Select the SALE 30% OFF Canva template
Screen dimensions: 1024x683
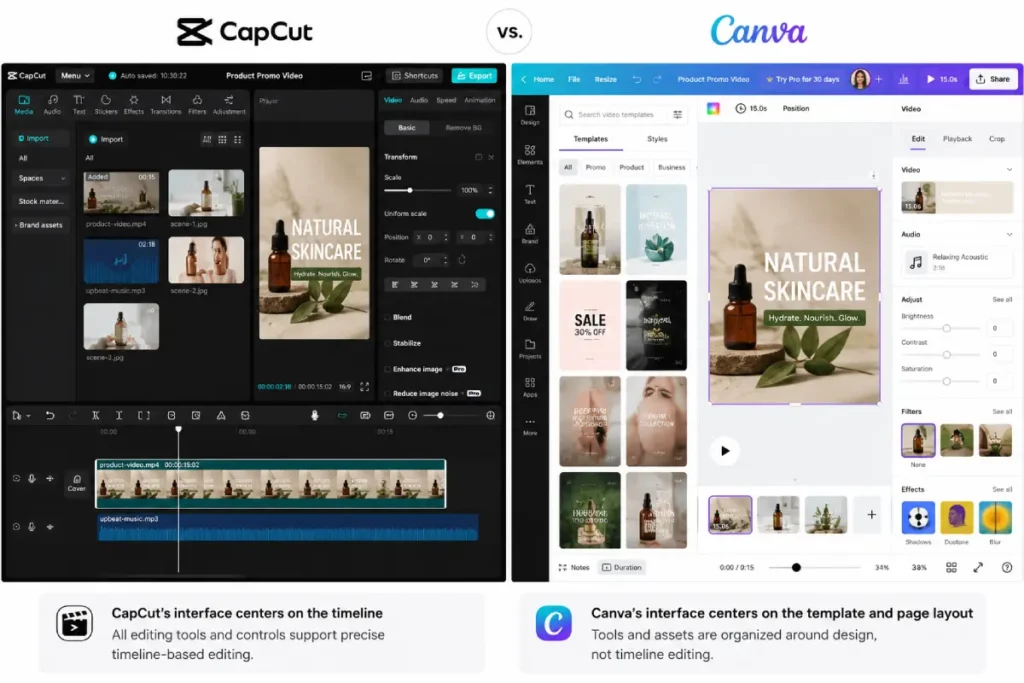[x=590, y=325]
